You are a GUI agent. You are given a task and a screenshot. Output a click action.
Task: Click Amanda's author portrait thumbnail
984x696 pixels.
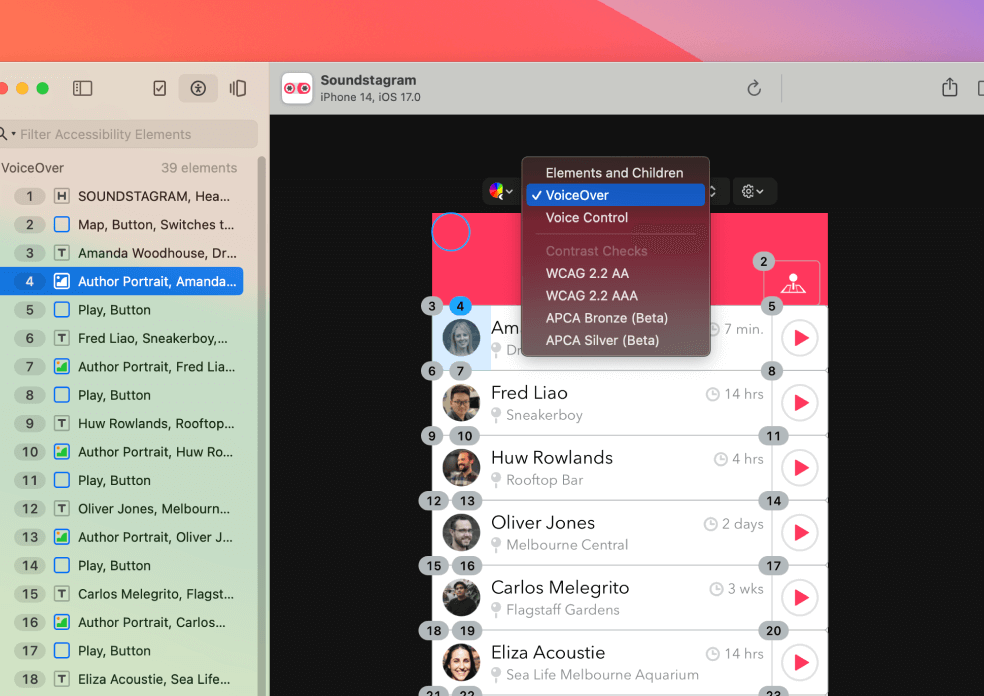pos(461,338)
